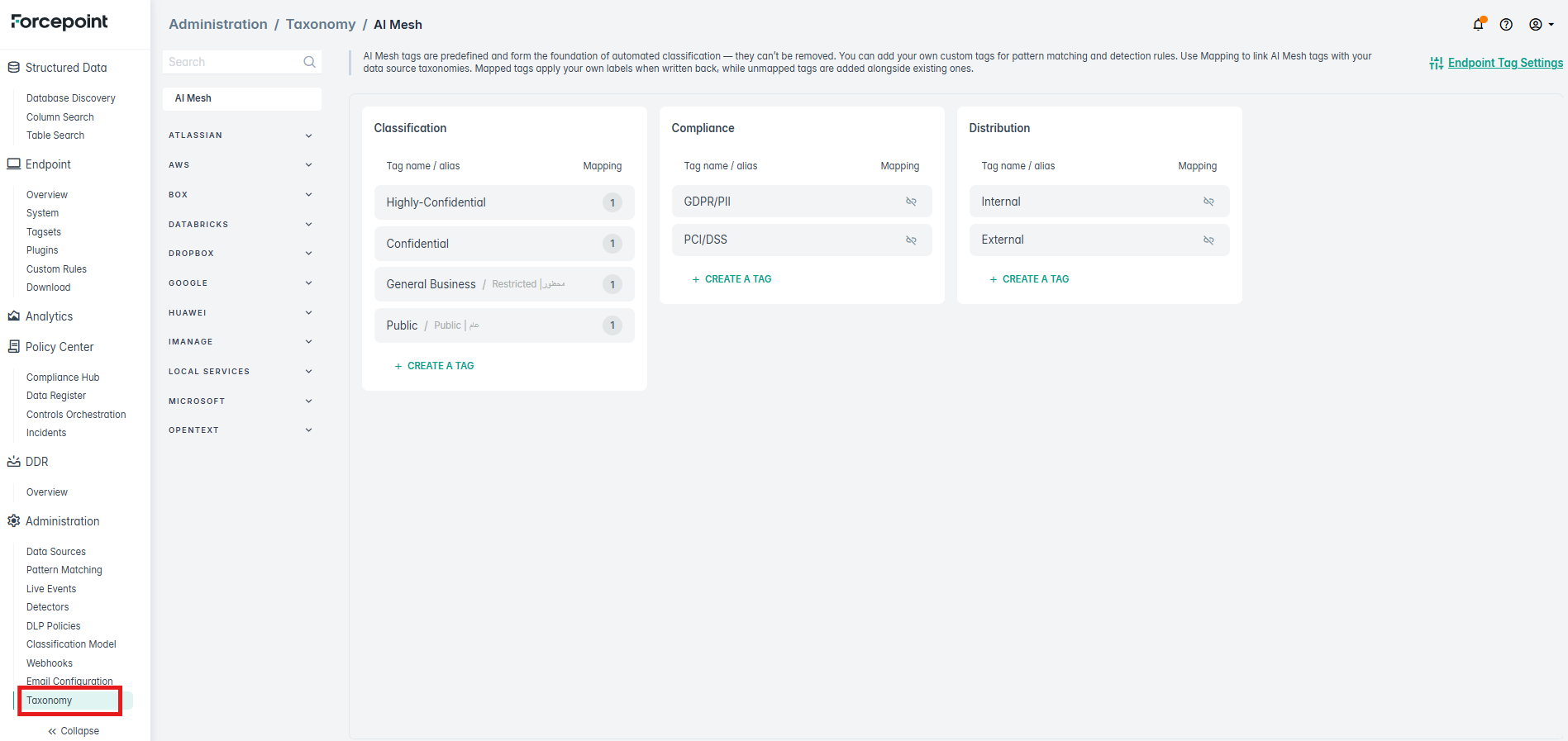Open the General Business tag row
Viewport: 1568px width, 741px height.
(x=504, y=284)
